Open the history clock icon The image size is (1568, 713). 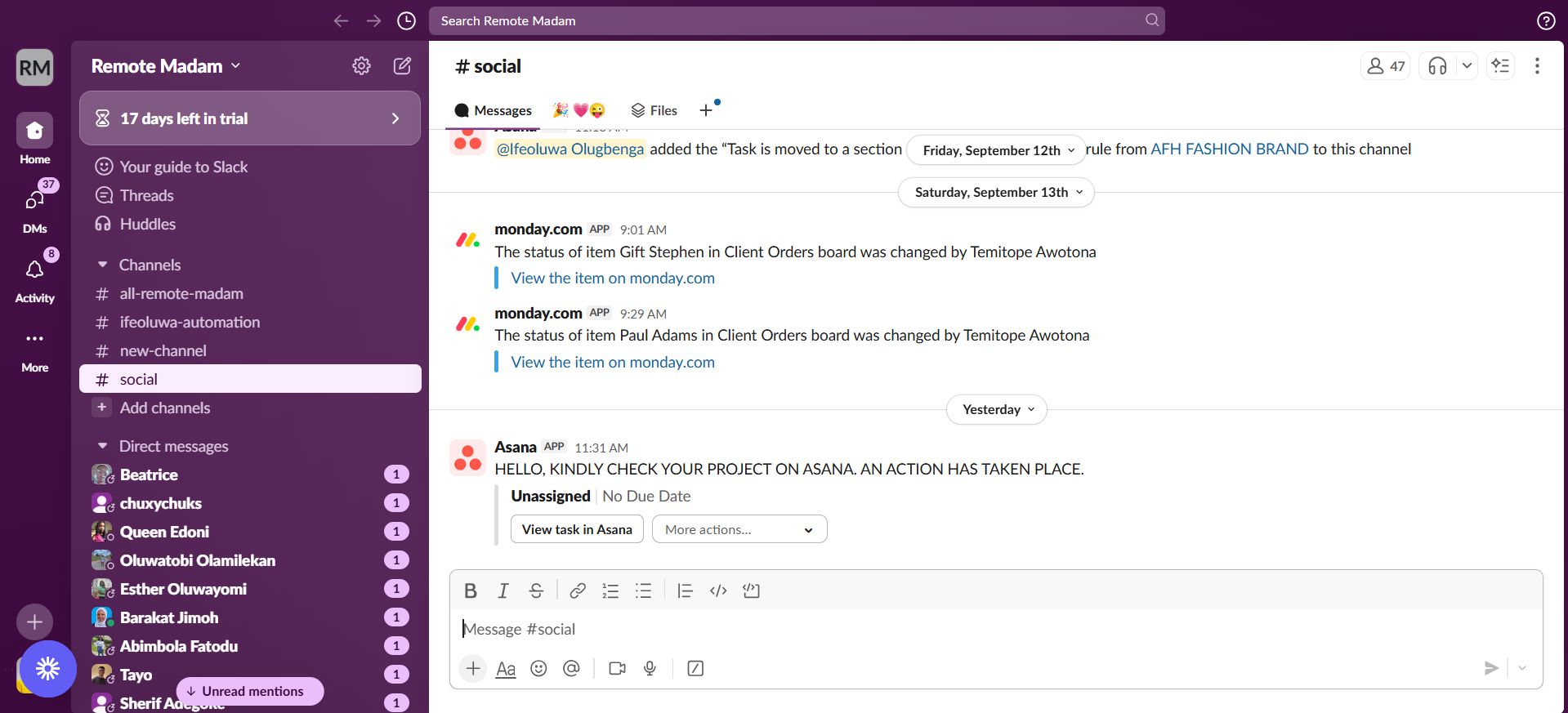406,20
